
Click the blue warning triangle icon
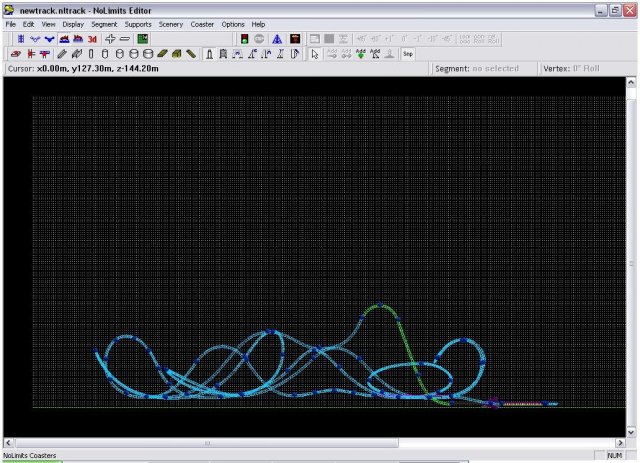[x=276, y=38]
